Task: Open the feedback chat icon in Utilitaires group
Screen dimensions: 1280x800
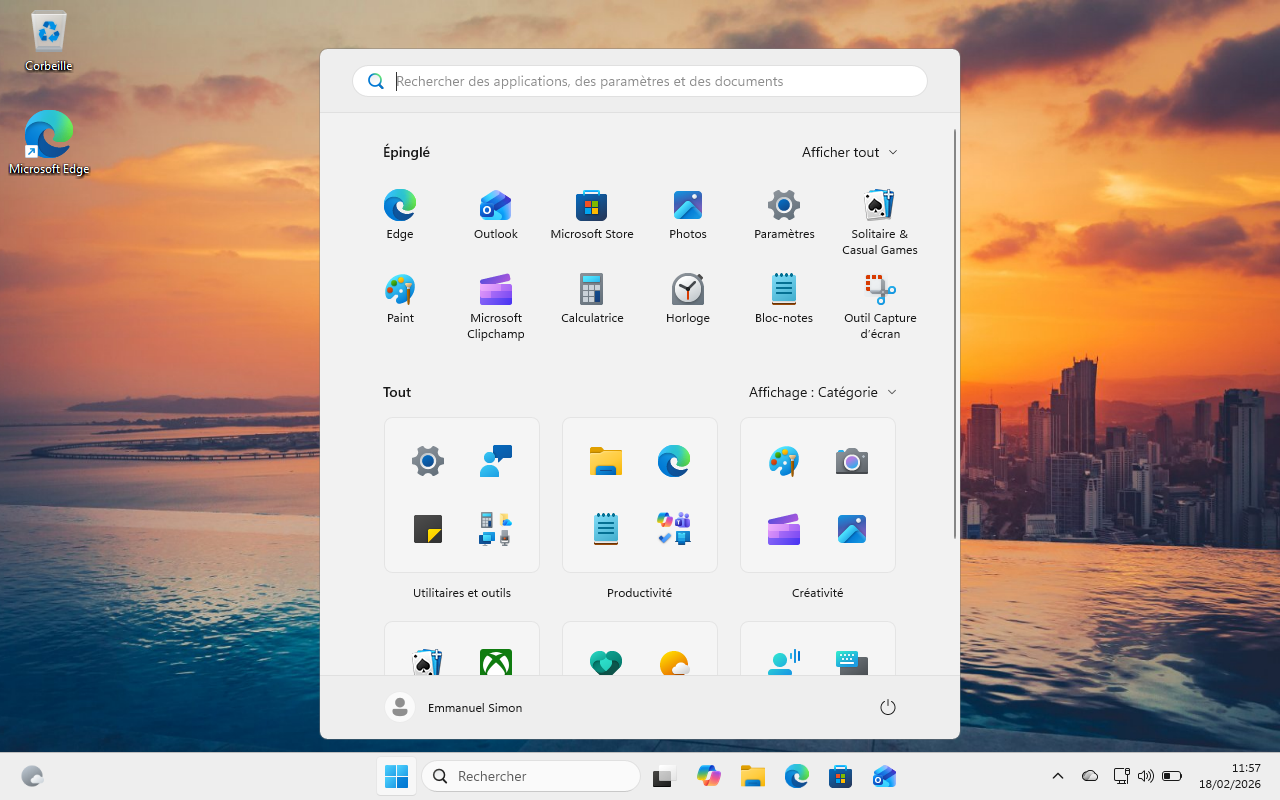Action: click(x=496, y=461)
